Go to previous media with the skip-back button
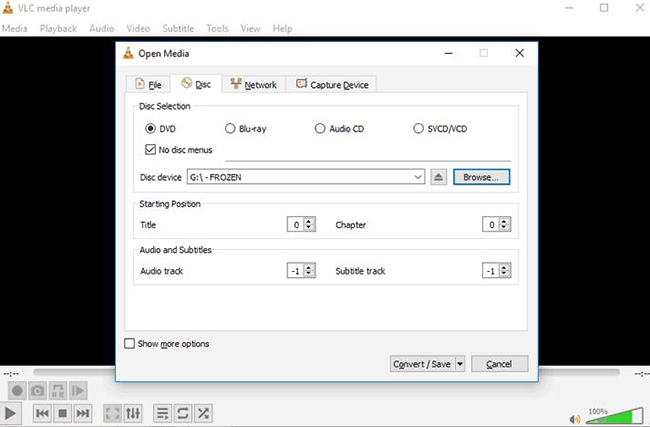The image size is (650, 427). coord(42,413)
